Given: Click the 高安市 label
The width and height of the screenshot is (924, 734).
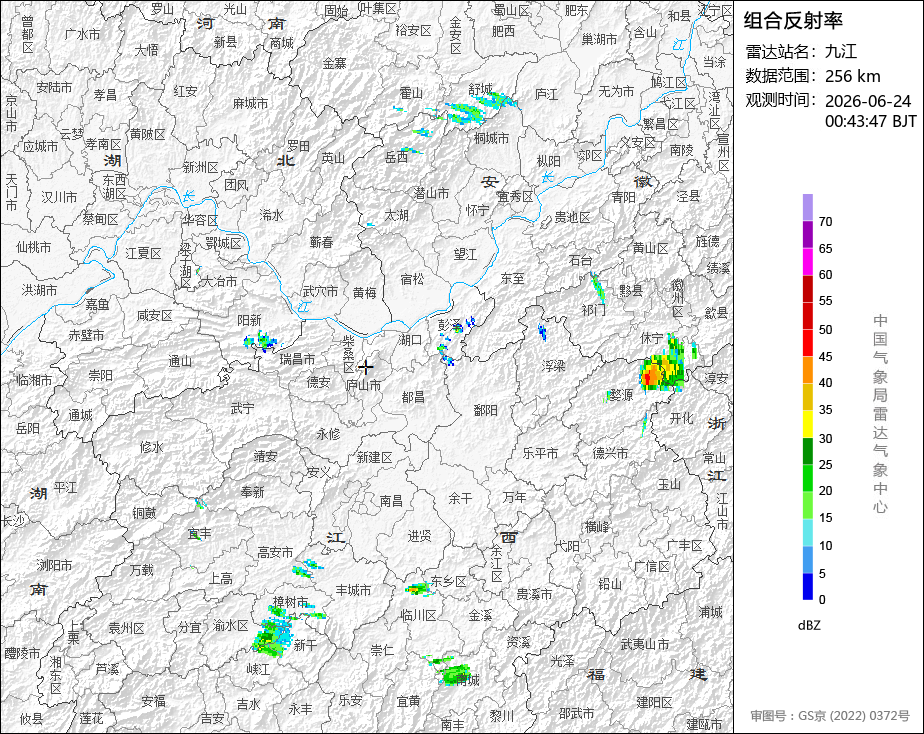Looking at the screenshot, I should [275, 552].
